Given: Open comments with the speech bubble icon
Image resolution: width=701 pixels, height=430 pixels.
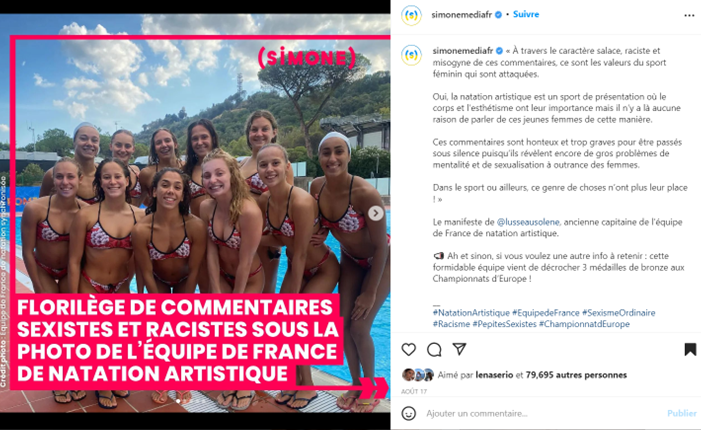Looking at the screenshot, I should pyautogui.click(x=434, y=350).
